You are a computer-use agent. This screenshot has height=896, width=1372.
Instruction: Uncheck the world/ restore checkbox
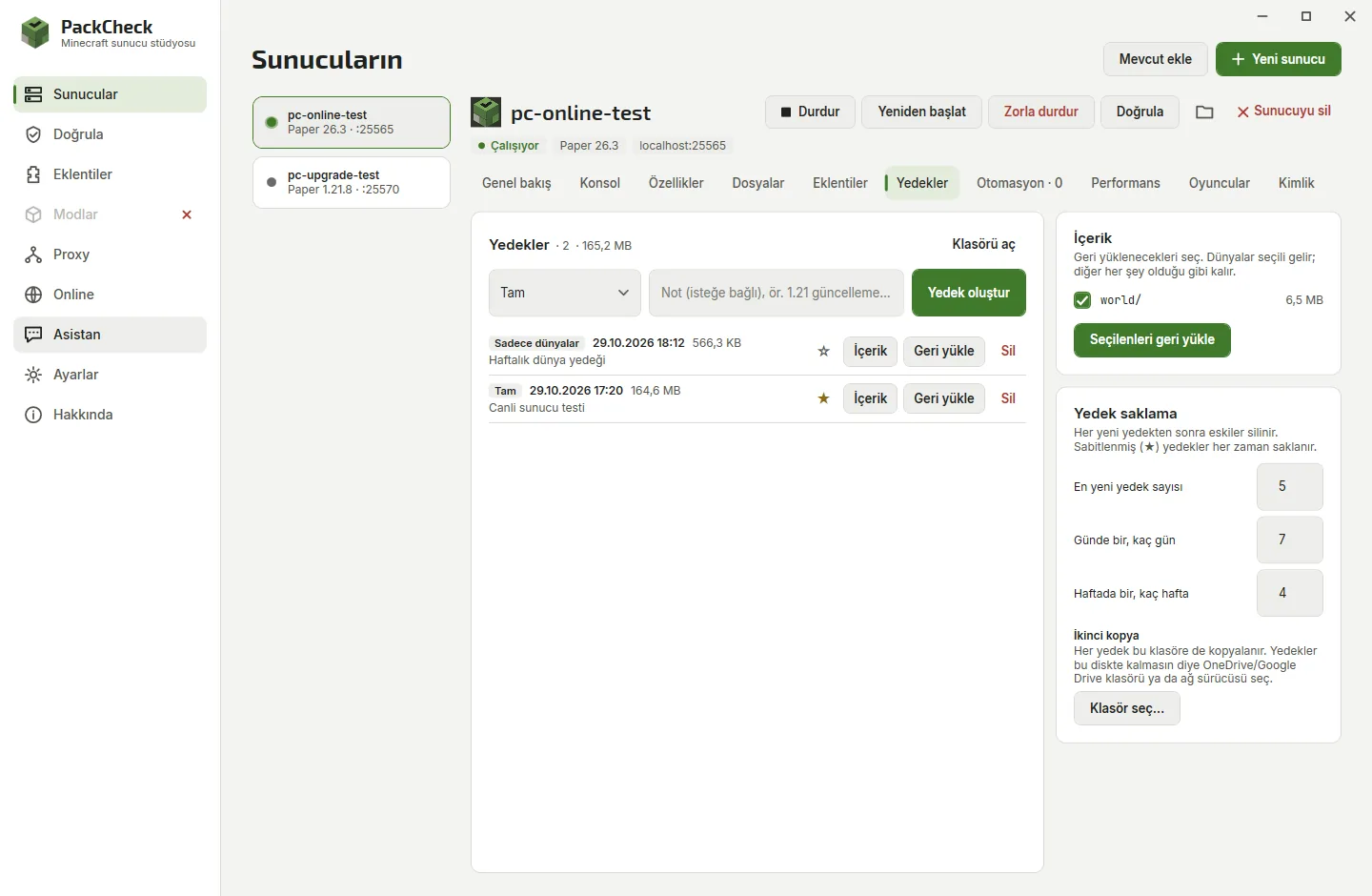pyautogui.click(x=1082, y=300)
